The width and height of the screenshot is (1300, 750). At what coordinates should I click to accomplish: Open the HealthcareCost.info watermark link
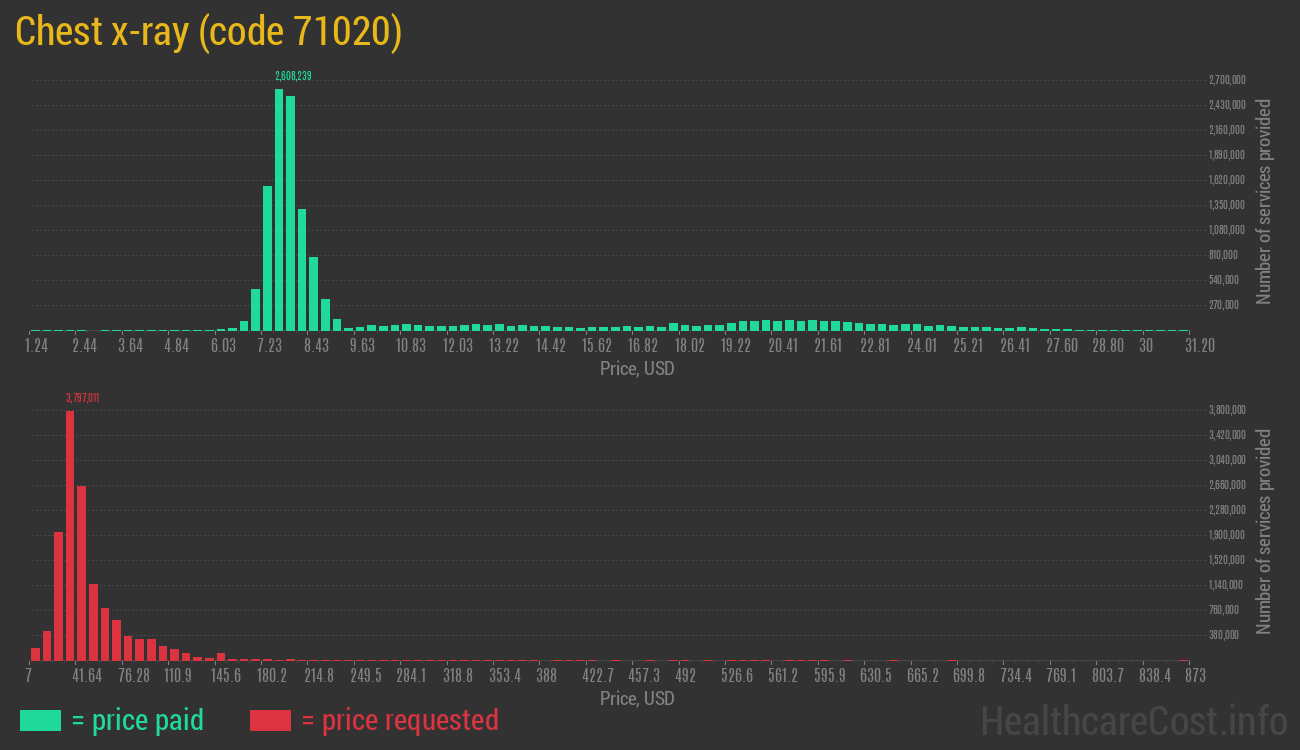tap(1133, 720)
